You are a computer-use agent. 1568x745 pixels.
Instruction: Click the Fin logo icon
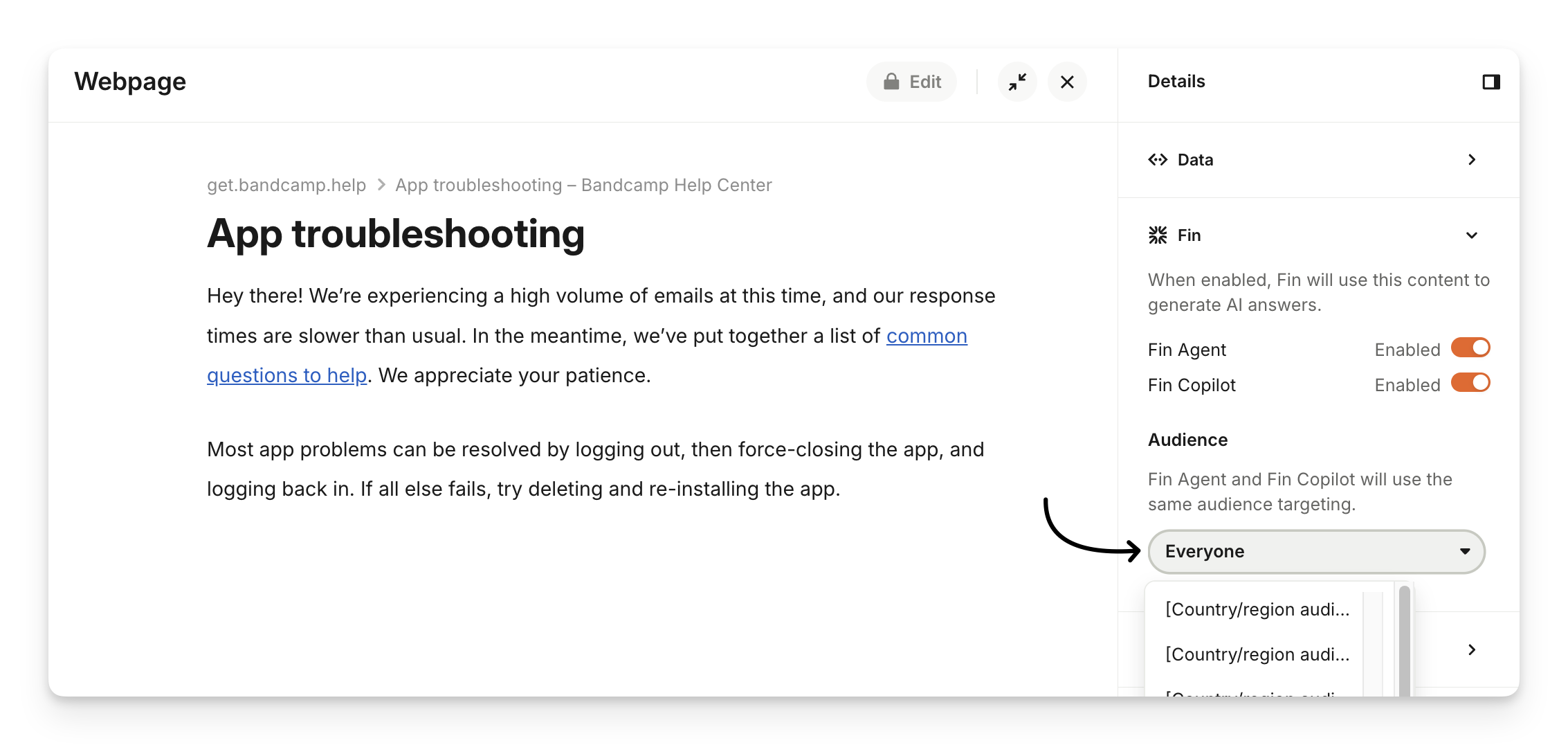[1158, 235]
